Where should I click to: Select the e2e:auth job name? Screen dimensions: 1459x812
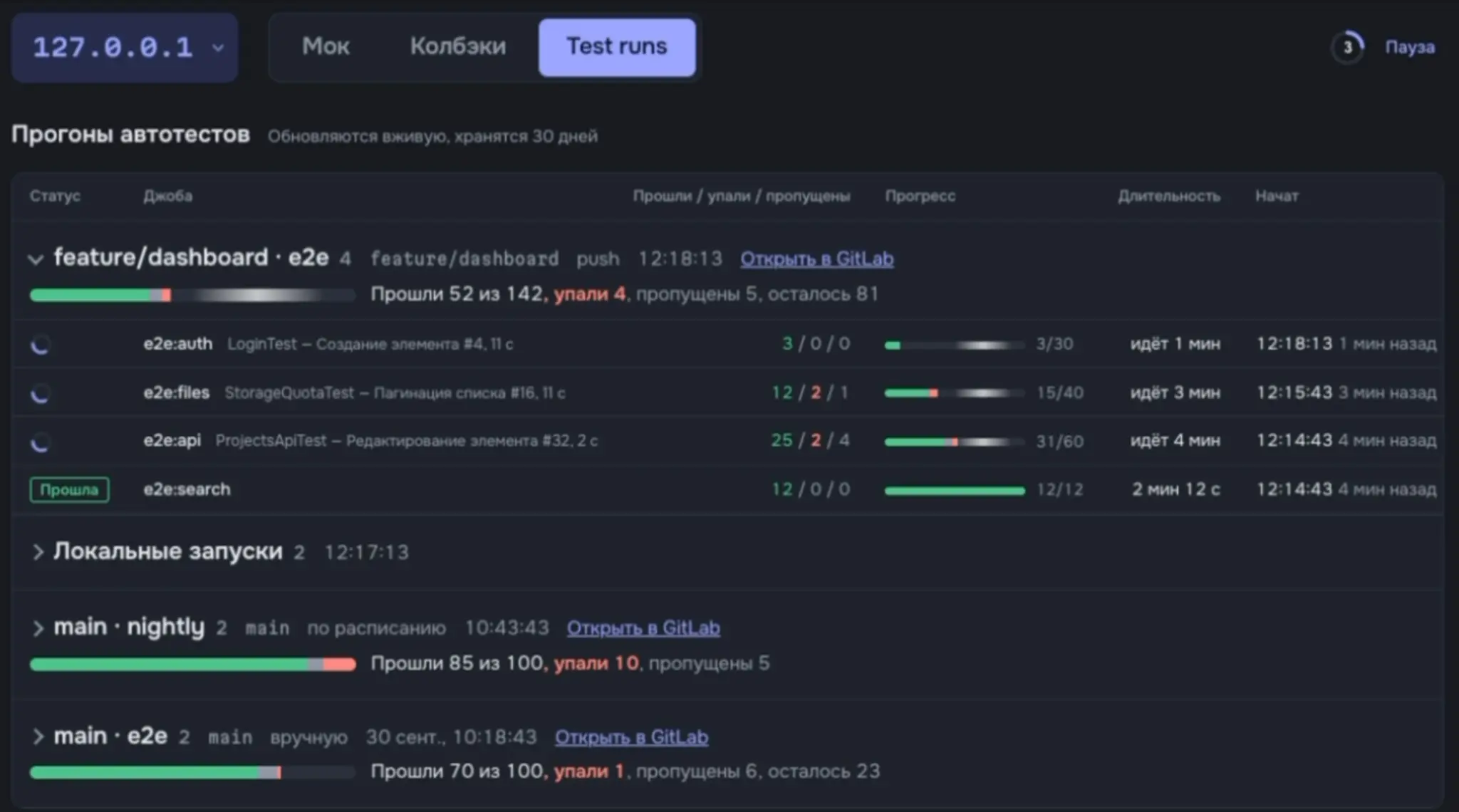point(178,344)
